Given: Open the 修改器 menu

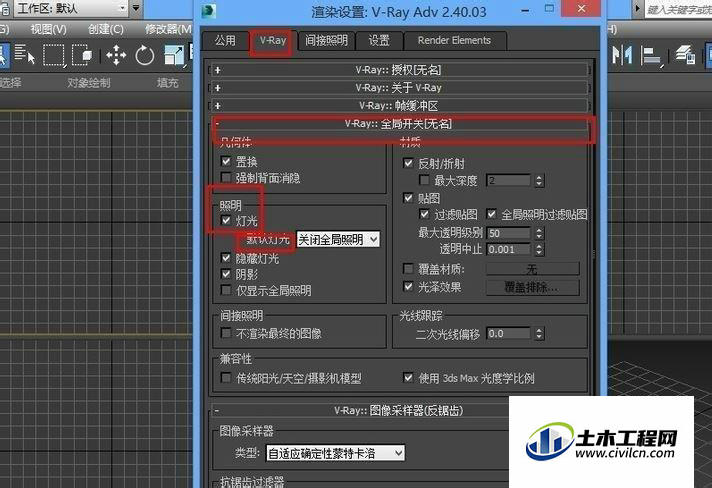Looking at the screenshot, I should pyautogui.click(x=168, y=30).
